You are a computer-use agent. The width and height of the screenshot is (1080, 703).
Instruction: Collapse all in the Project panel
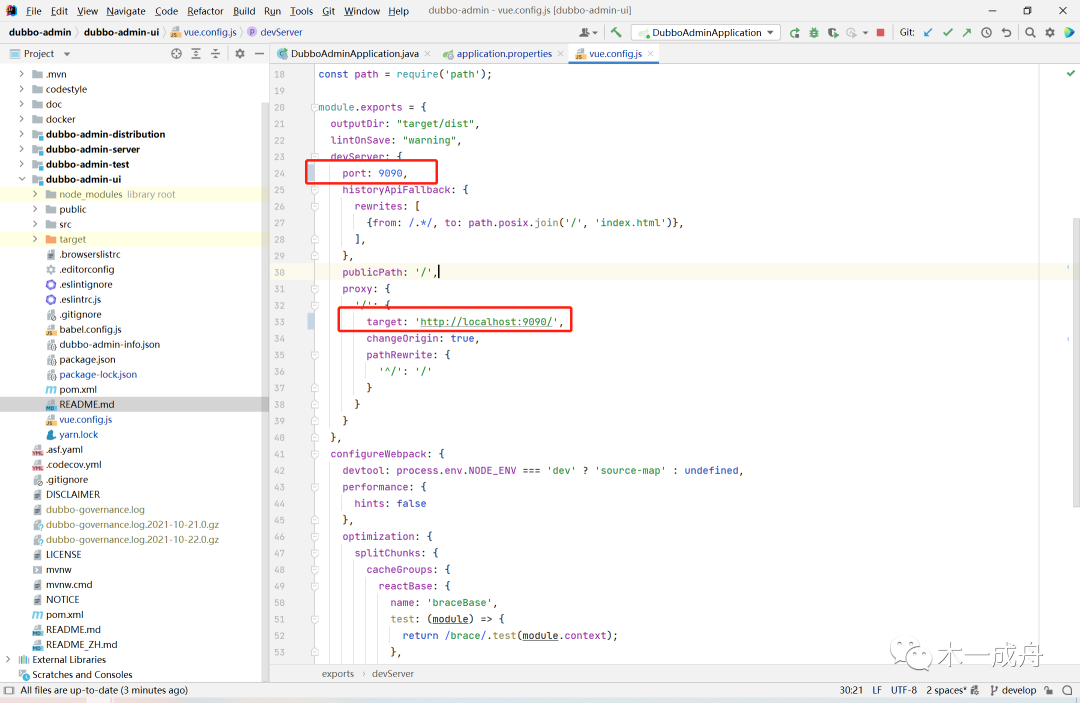(216, 54)
